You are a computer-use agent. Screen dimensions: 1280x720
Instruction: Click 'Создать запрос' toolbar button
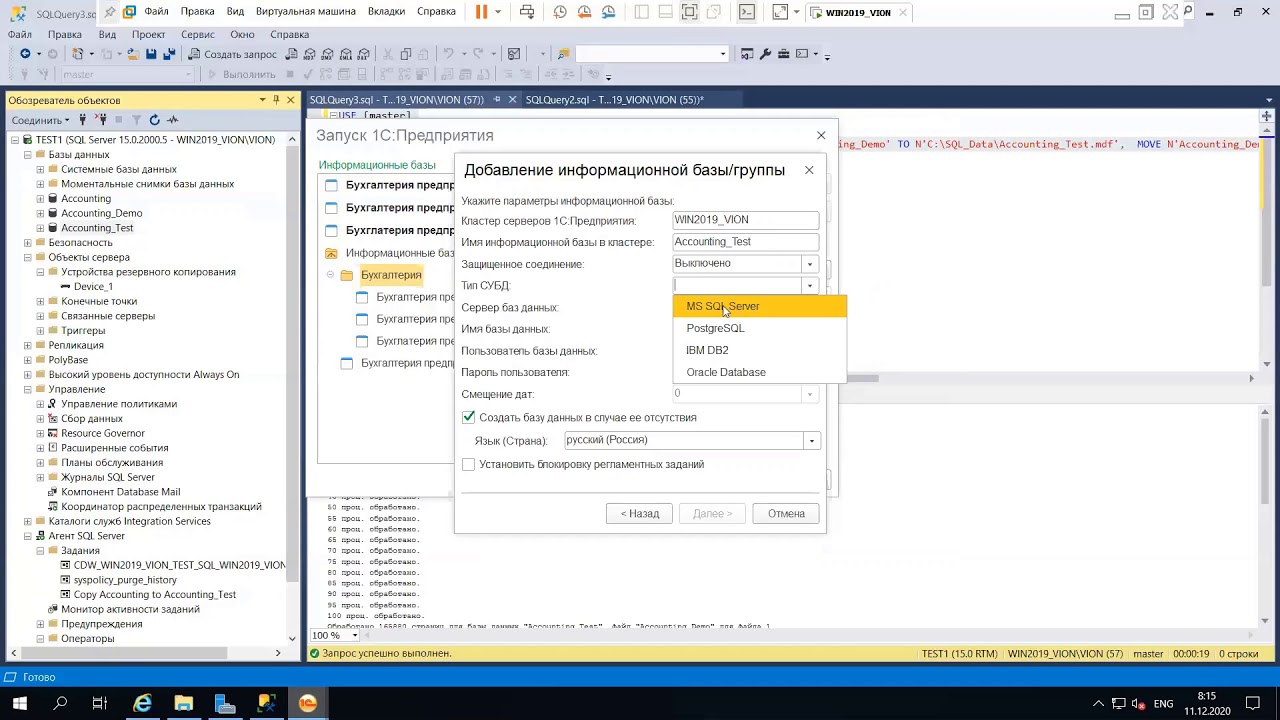coord(232,54)
